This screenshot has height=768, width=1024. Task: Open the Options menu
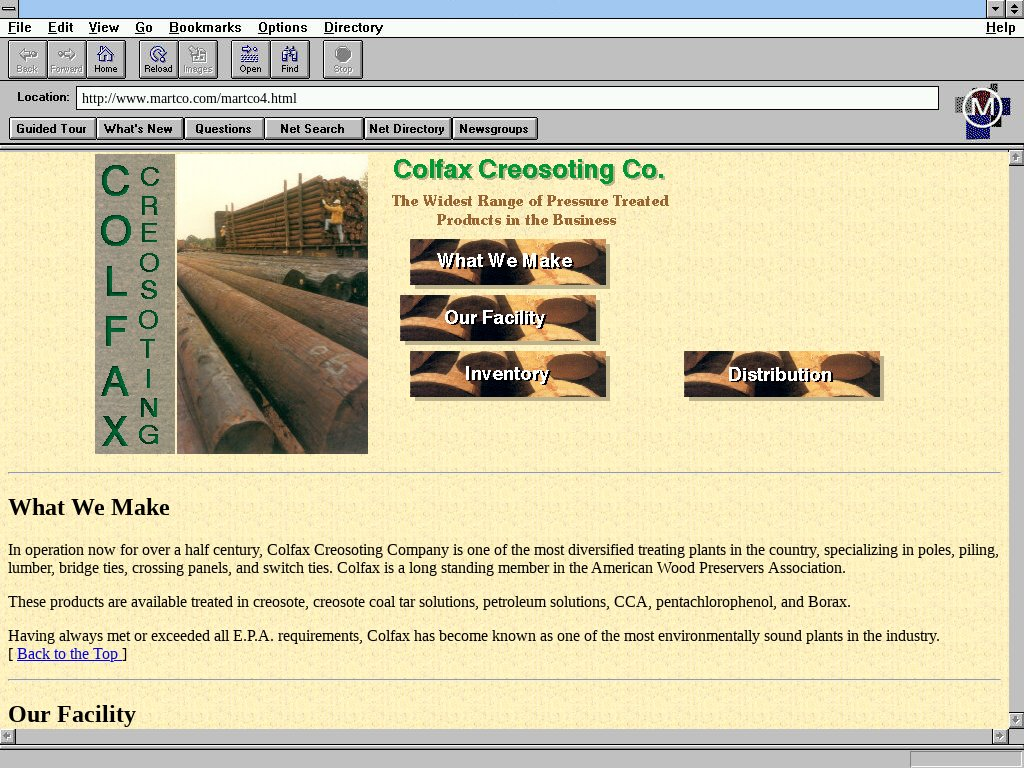coord(282,28)
